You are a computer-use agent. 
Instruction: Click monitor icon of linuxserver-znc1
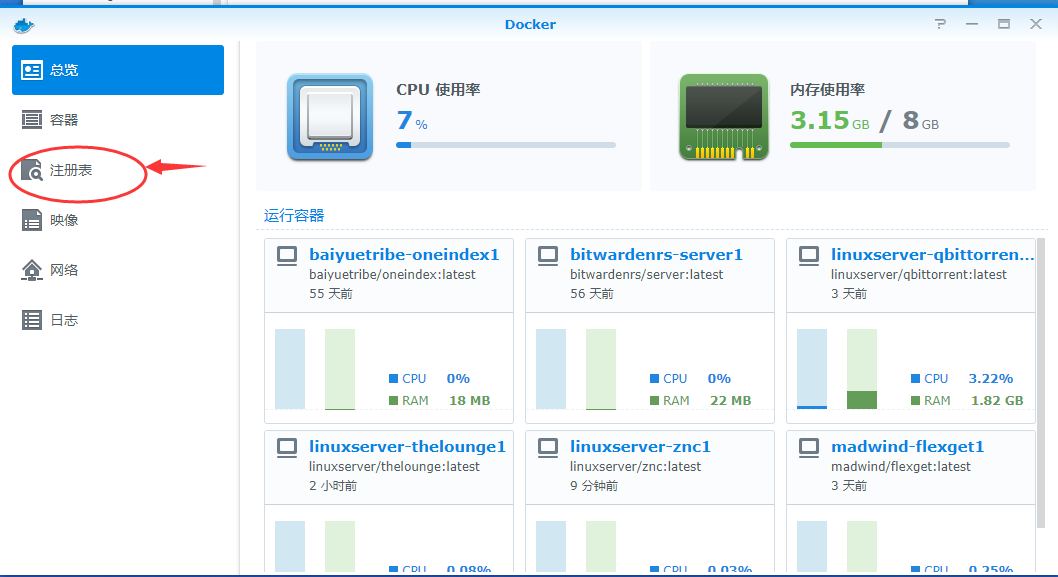548,448
